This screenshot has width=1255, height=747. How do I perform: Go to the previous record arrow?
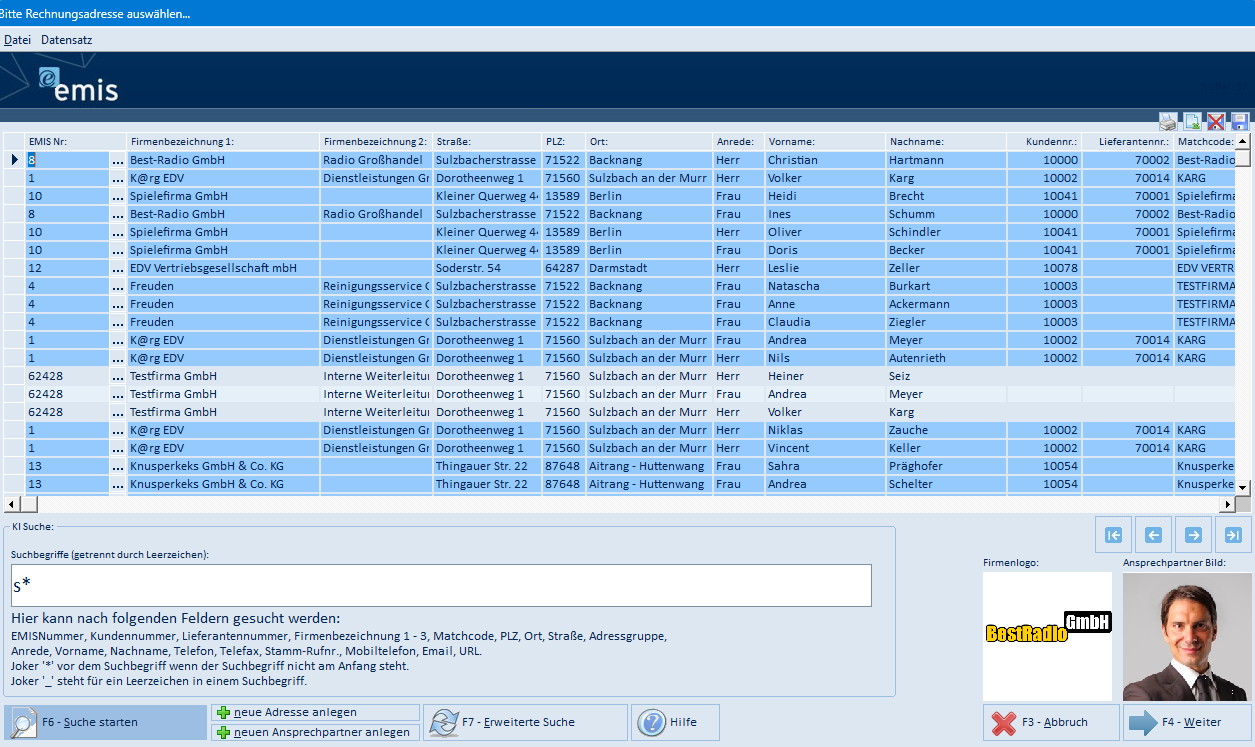point(1153,535)
